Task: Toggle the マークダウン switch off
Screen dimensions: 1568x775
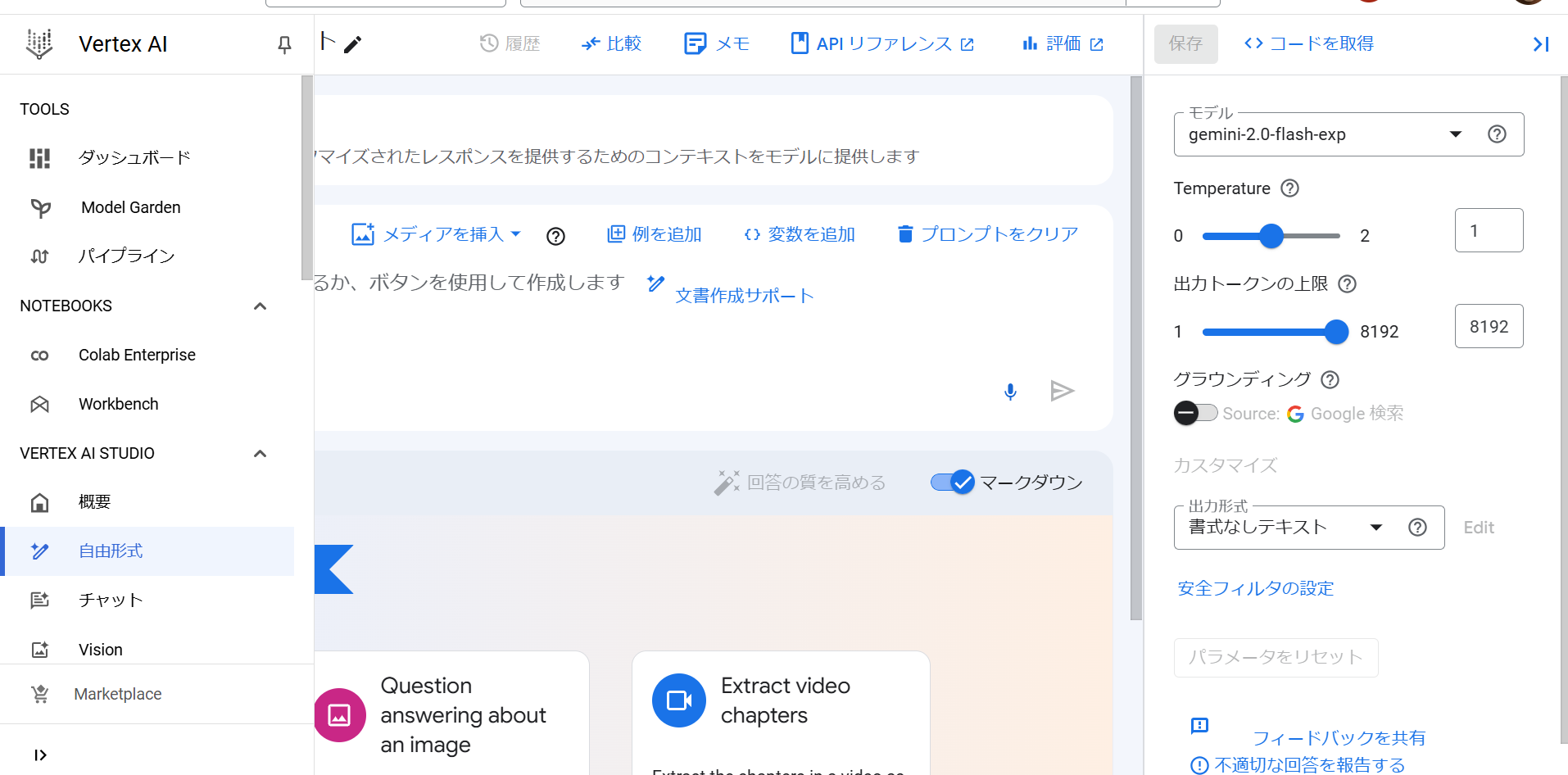Action: click(x=952, y=483)
